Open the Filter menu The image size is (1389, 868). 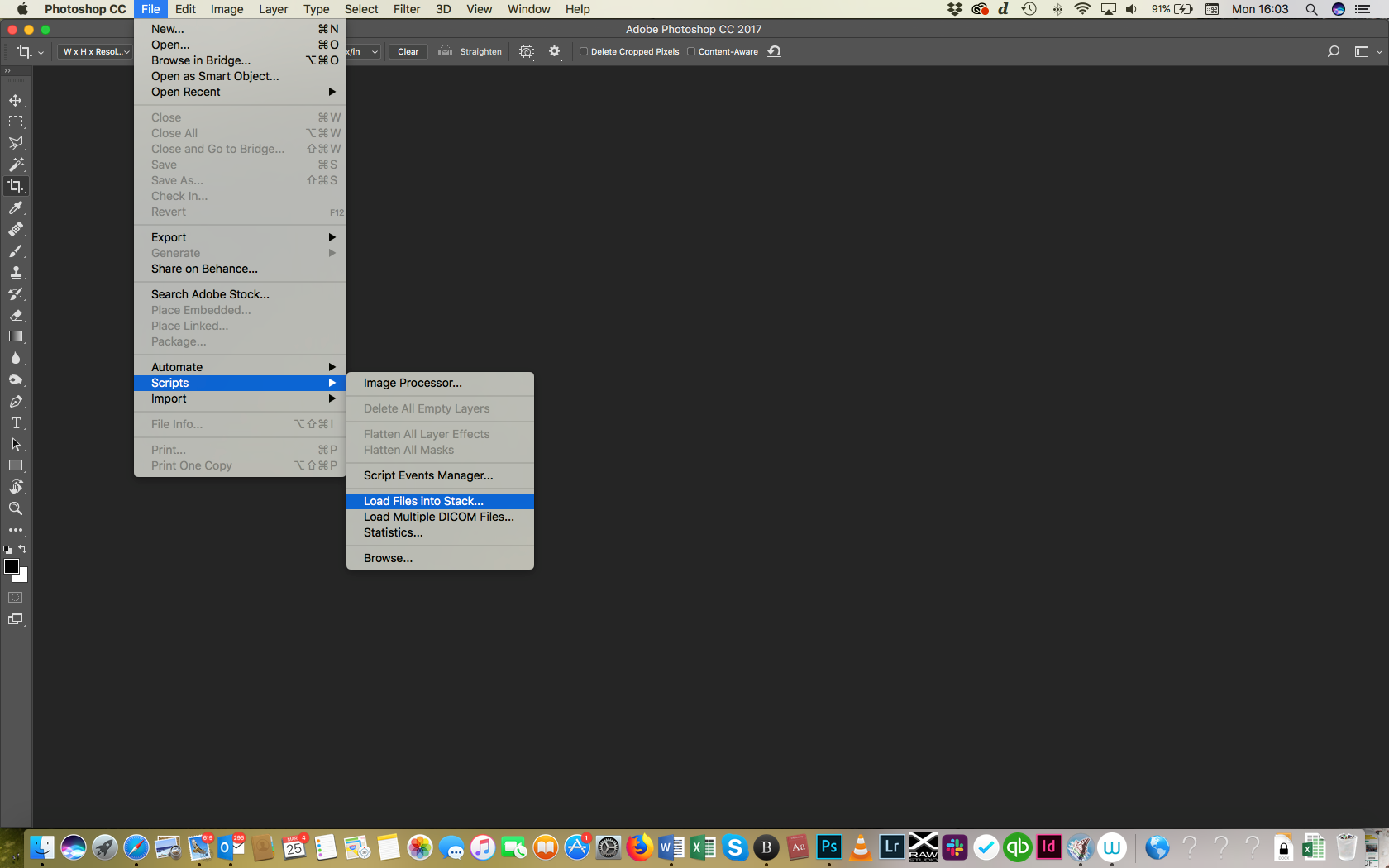406,9
